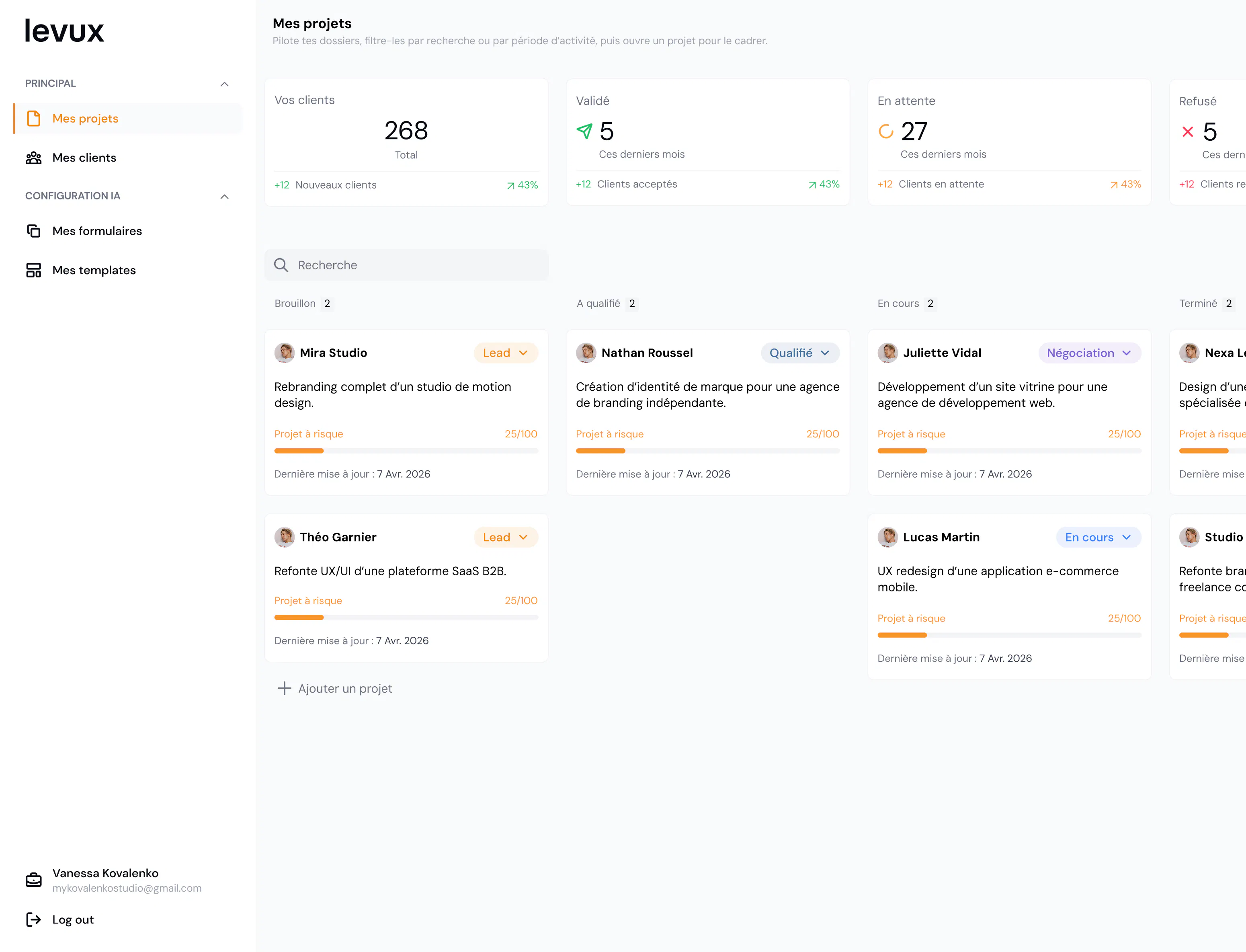Image resolution: width=1246 pixels, height=952 pixels.
Task: Click the Vos clients total 268
Action: (x=406, y=130)
